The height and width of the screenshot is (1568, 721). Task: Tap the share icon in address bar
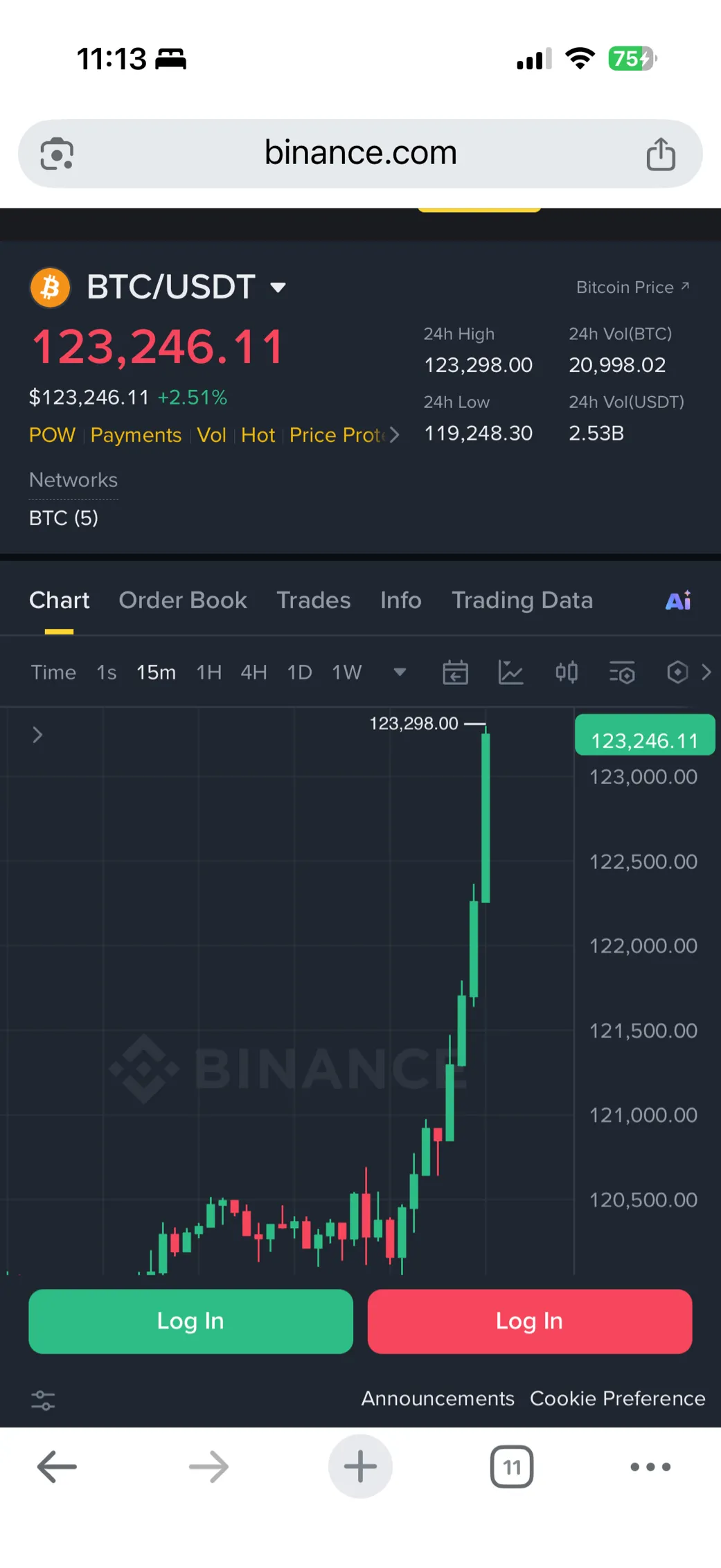coord(661,154)
